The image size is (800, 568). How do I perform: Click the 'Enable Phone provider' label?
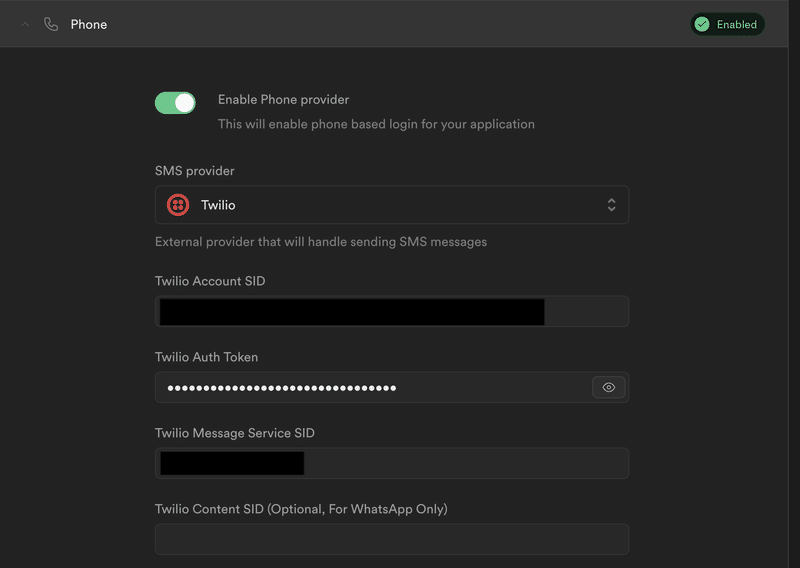[x=283, y=100]
